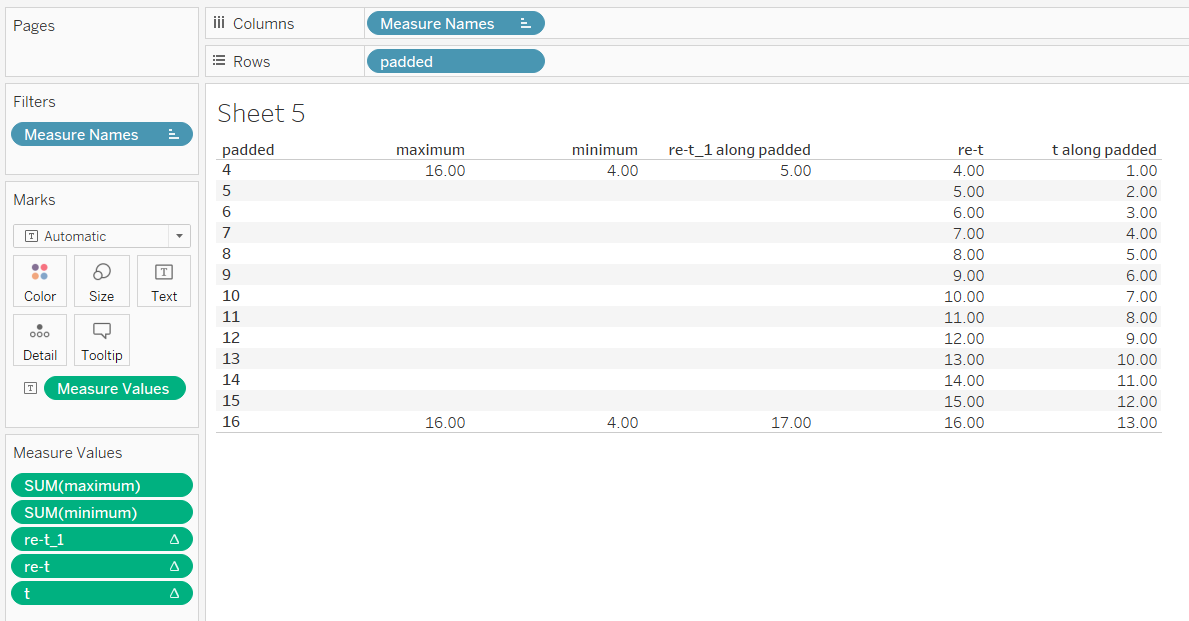Click row label 13 in padded column
The image size is (1189, 621).
(231, 359)
